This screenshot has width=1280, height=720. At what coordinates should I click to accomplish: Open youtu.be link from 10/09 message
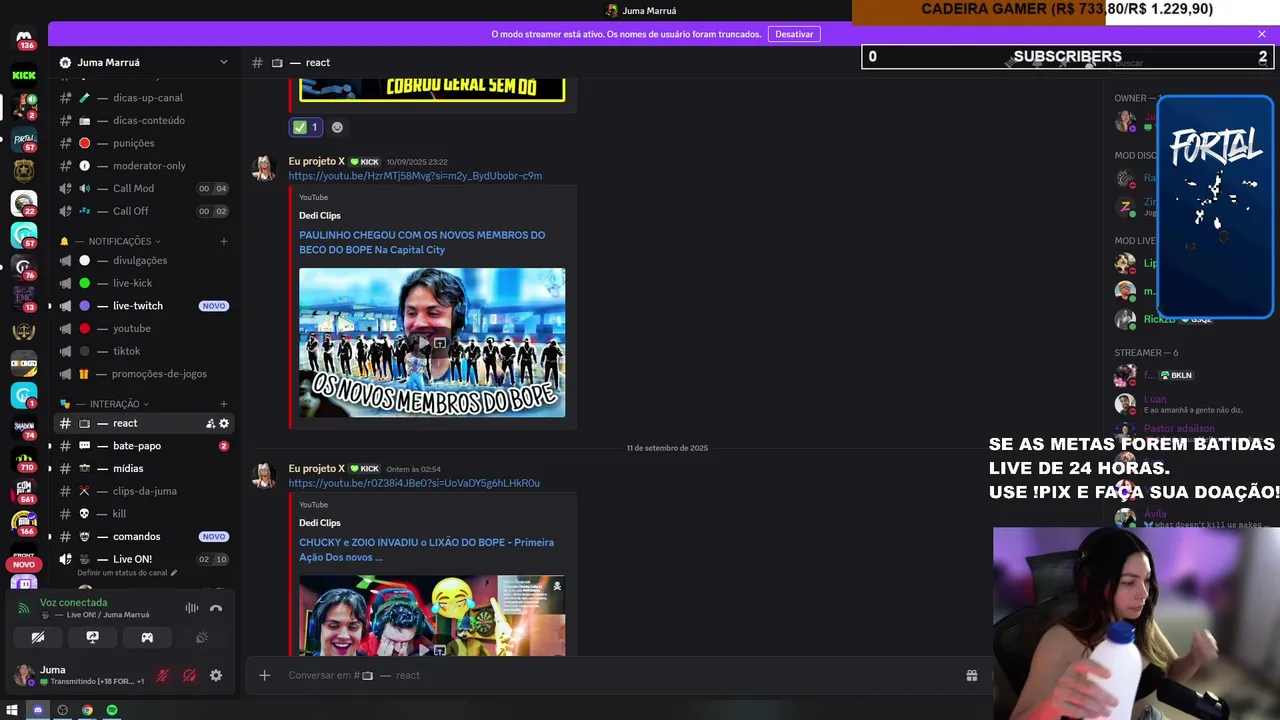click(415, 176)
